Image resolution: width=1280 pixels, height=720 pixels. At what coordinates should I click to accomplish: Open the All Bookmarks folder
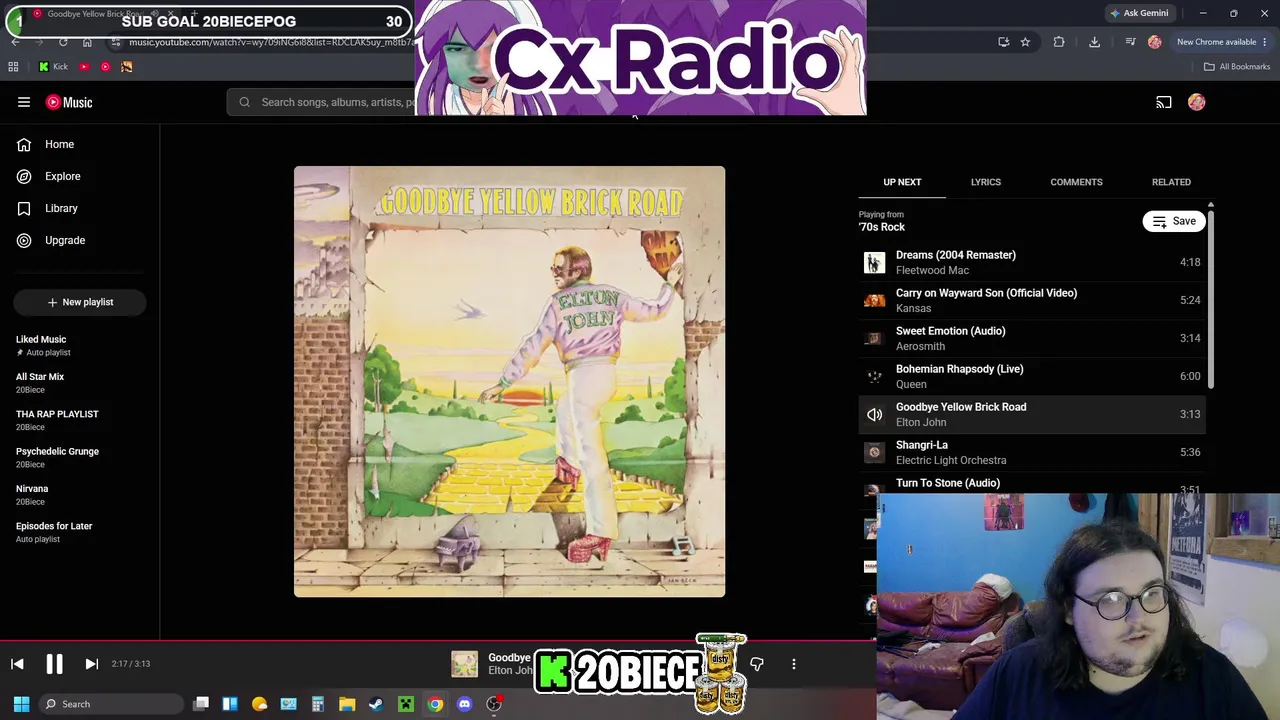coord(1237,67)
